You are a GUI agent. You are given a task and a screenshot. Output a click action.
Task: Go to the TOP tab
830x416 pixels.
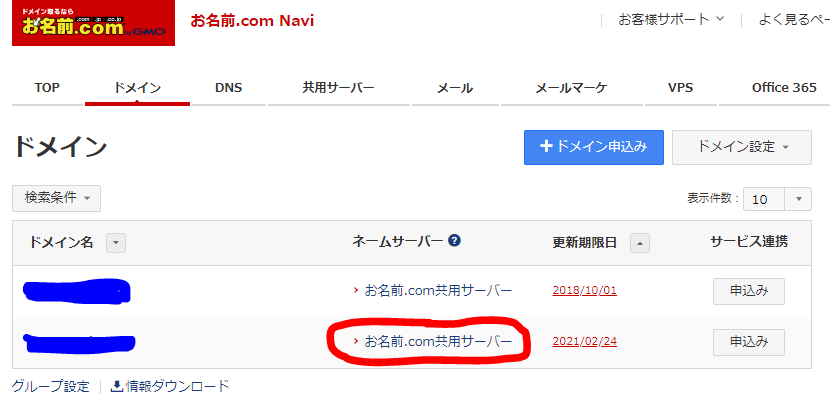(47, 88)
